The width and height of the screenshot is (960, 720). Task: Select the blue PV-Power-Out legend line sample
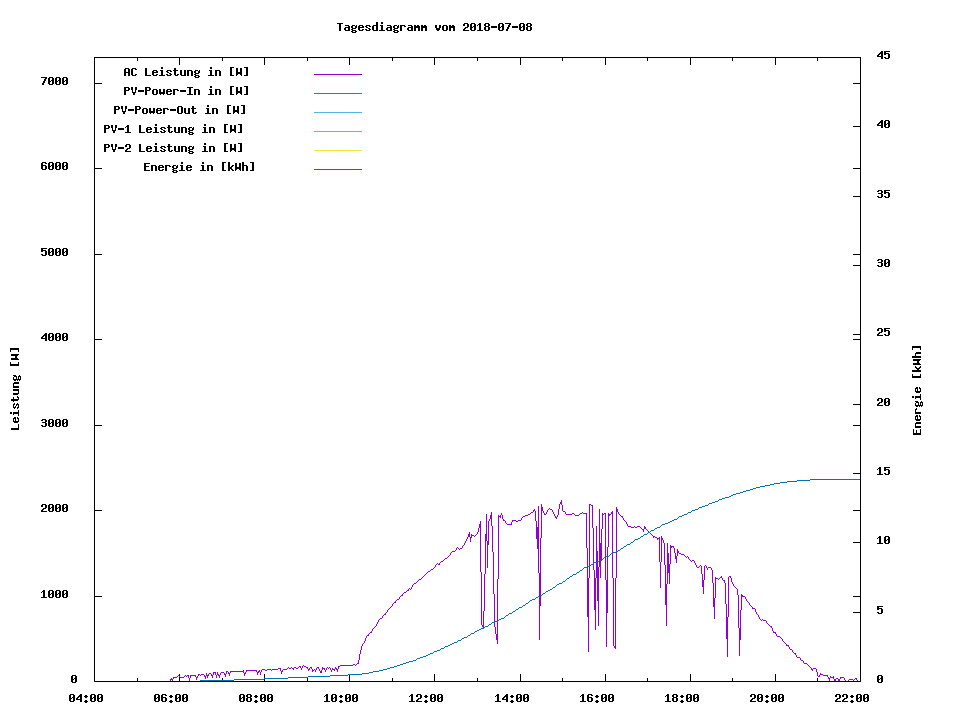coord(337,112)
